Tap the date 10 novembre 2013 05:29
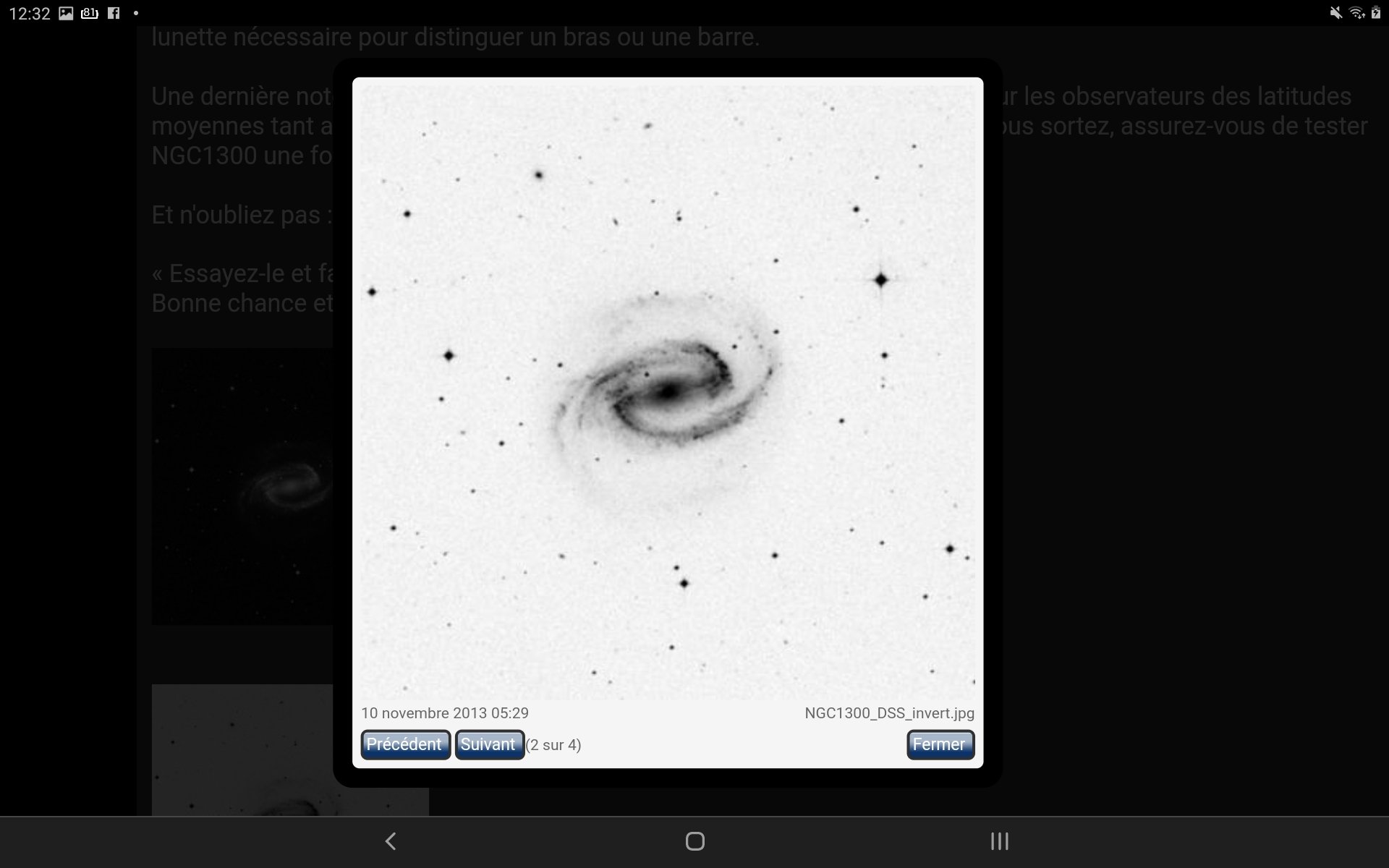 tap(445, 713)
